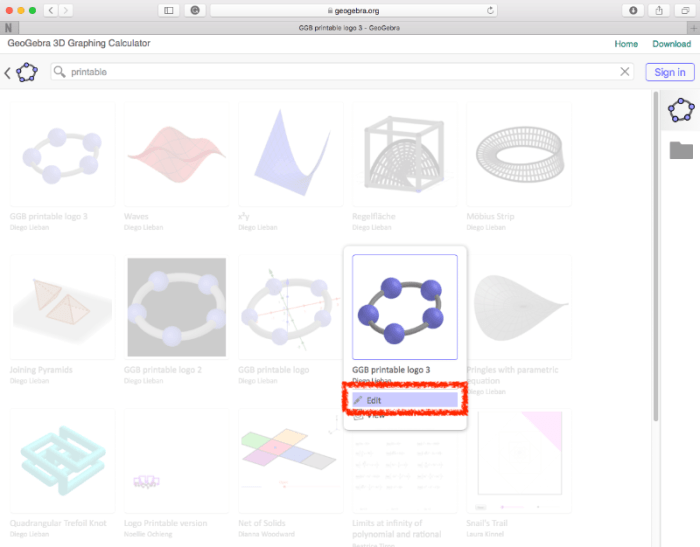The width and height of the screenshot is (700, 547).
Task: Open the Download link
Action: click(671, 44)
